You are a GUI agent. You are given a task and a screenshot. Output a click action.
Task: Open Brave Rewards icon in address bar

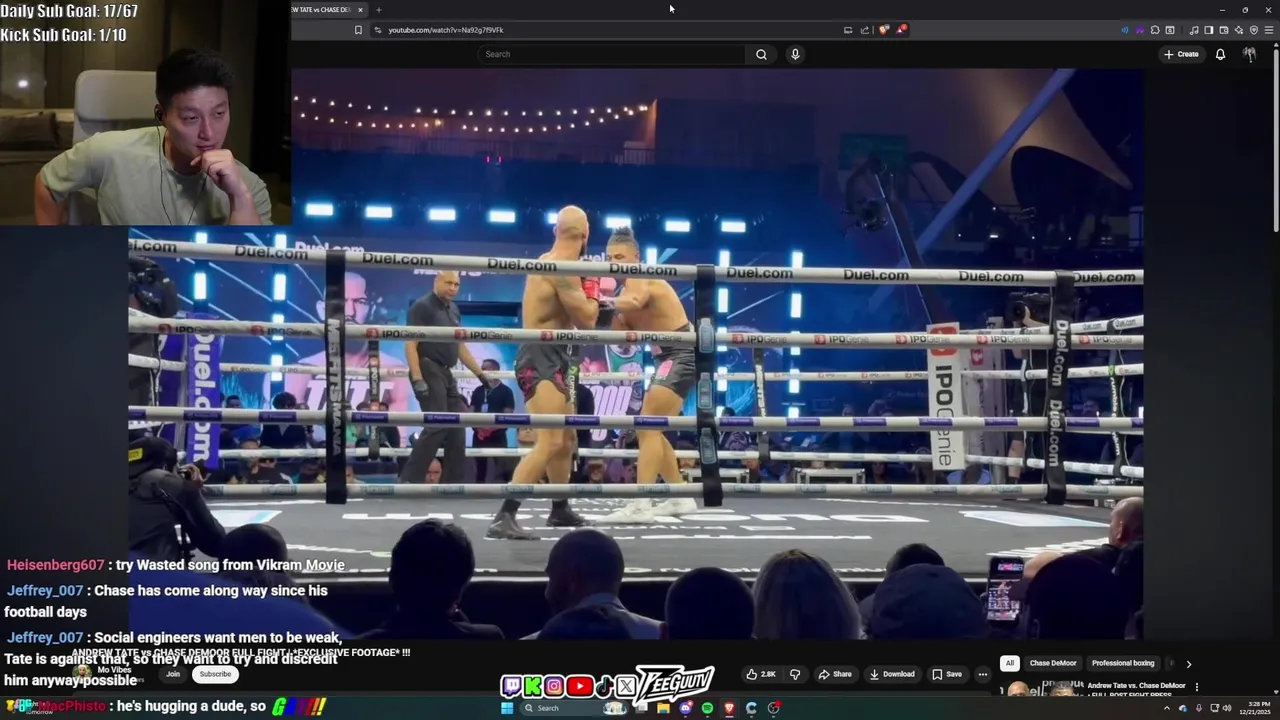pos(901,29)
